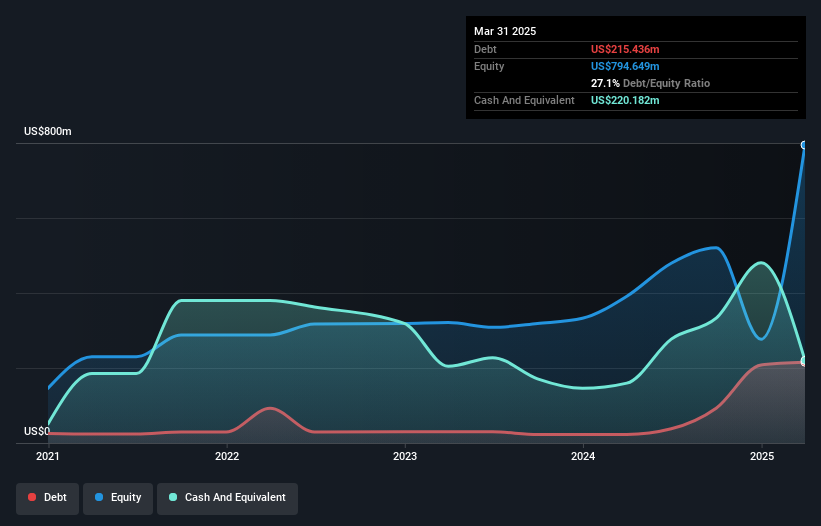
Task: Click the red Debt legend dot
Action: pos(32,497)
